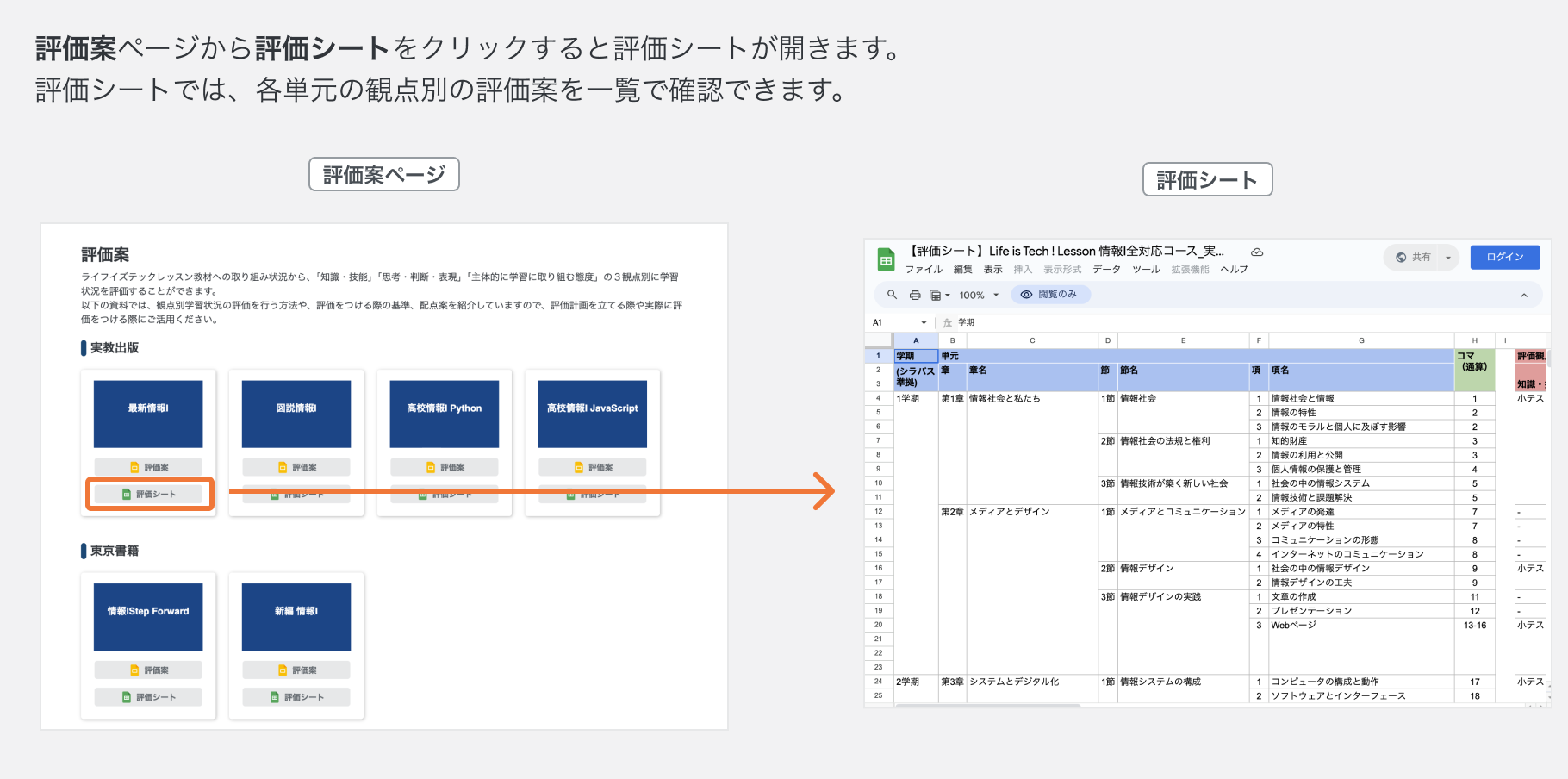The image size is (1568, 779).
Task: Open the 100% zoom dropdown
Action: 979,295
